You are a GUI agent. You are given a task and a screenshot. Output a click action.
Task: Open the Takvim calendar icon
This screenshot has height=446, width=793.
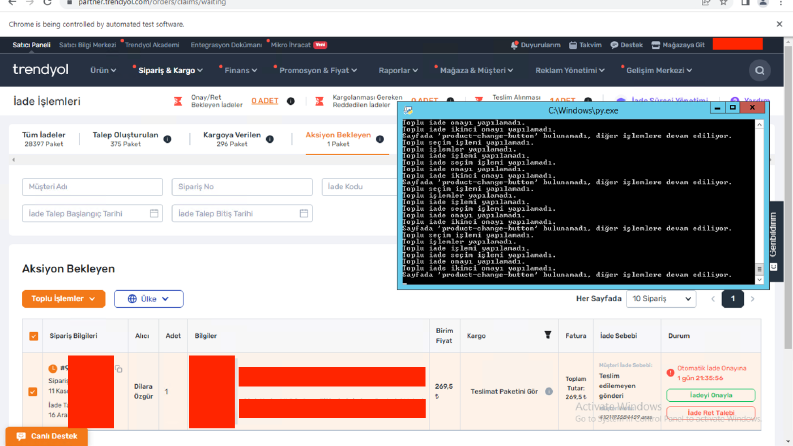[x=573, y=45]
